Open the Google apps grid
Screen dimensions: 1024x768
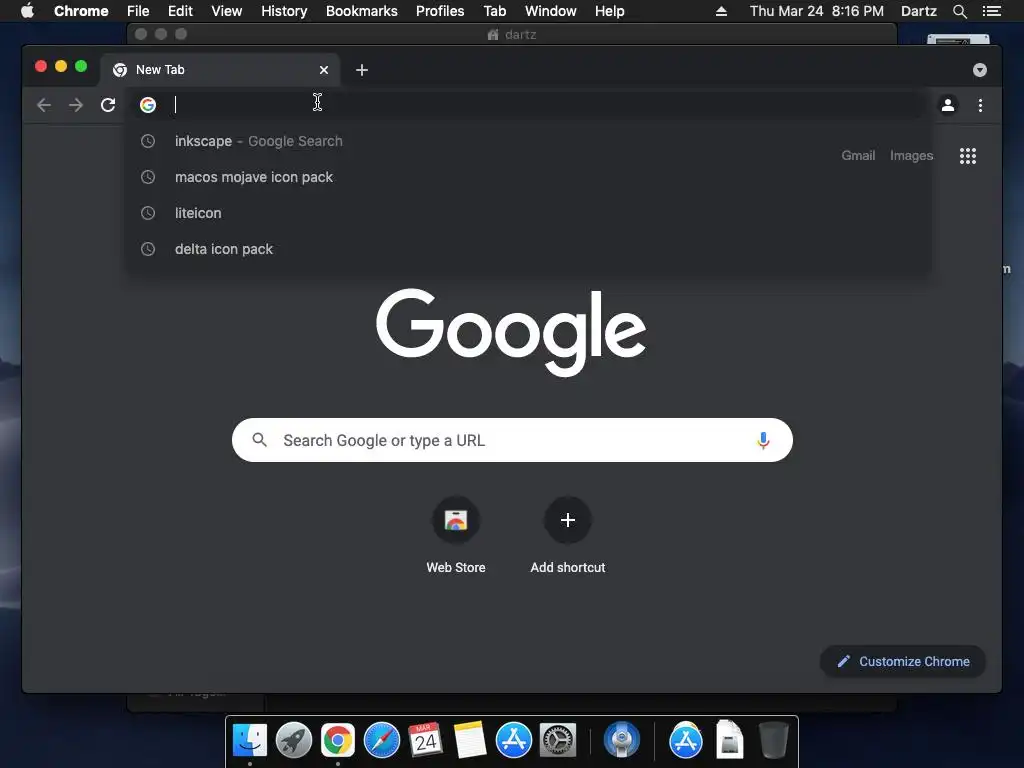click(x=968, y=155)
